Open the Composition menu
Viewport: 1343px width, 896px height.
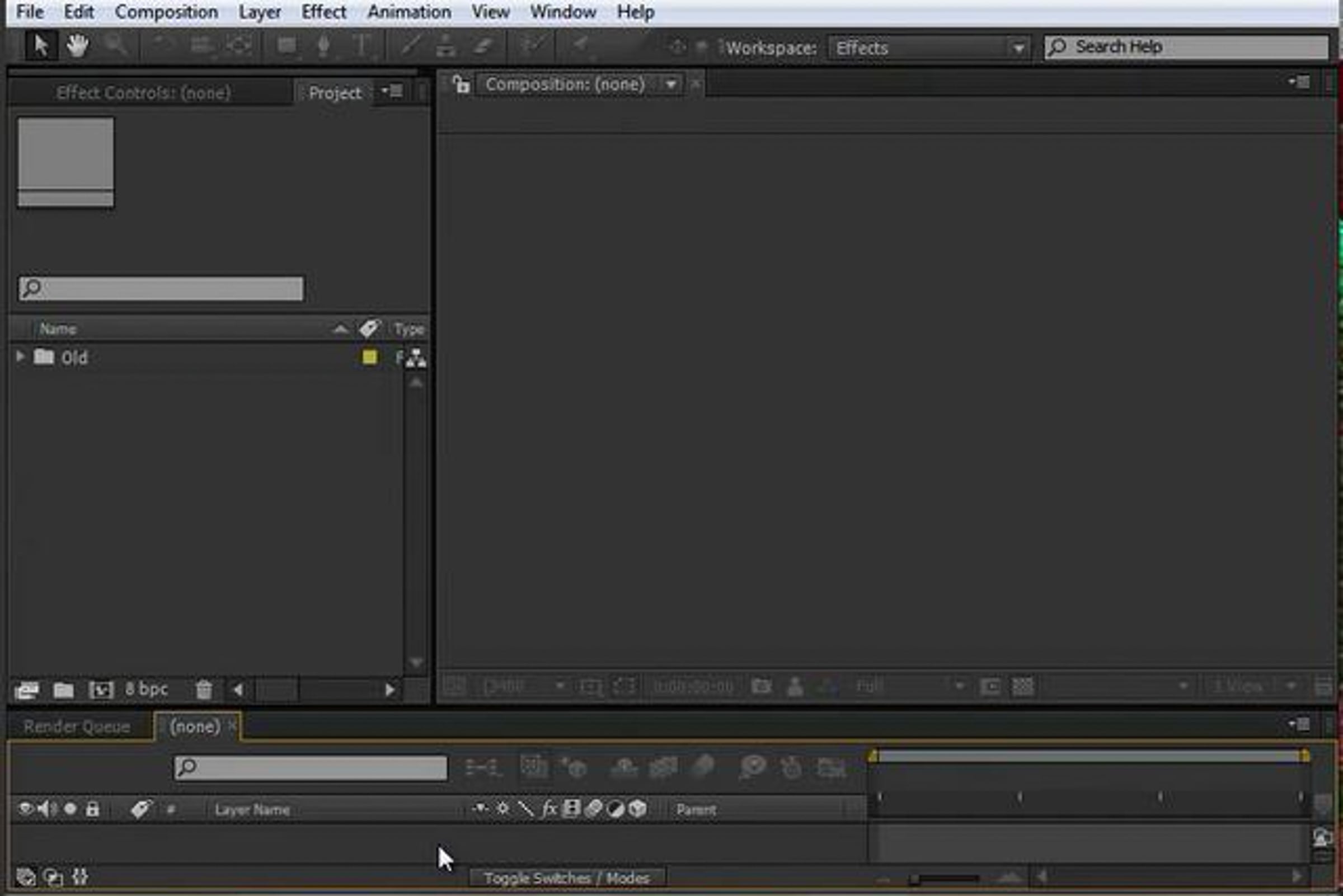tap(166, 12)
